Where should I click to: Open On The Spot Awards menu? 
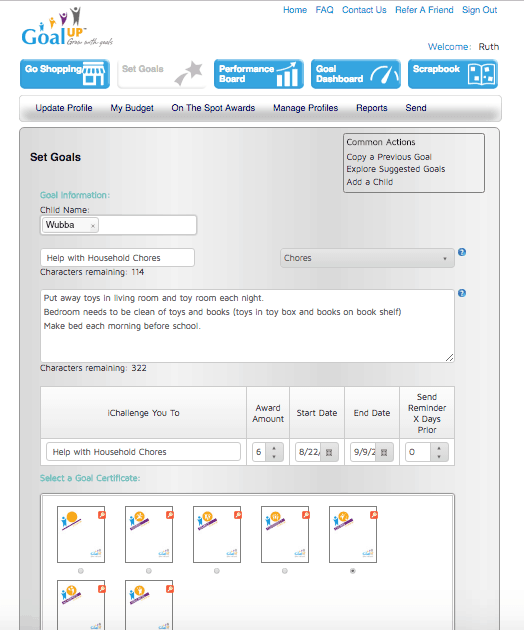point(213,108)
